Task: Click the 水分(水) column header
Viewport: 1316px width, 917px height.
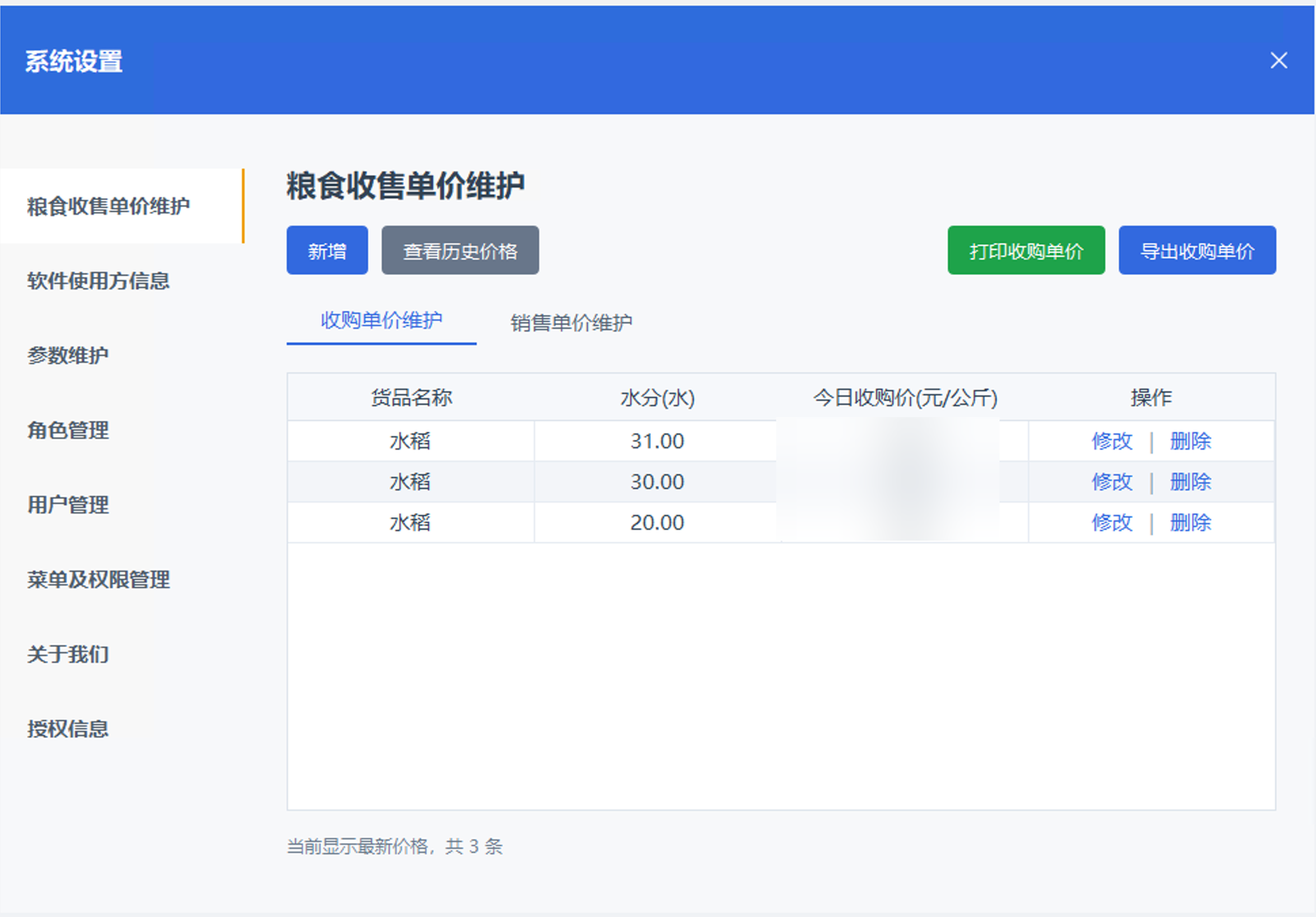Action: click(657, 398)
